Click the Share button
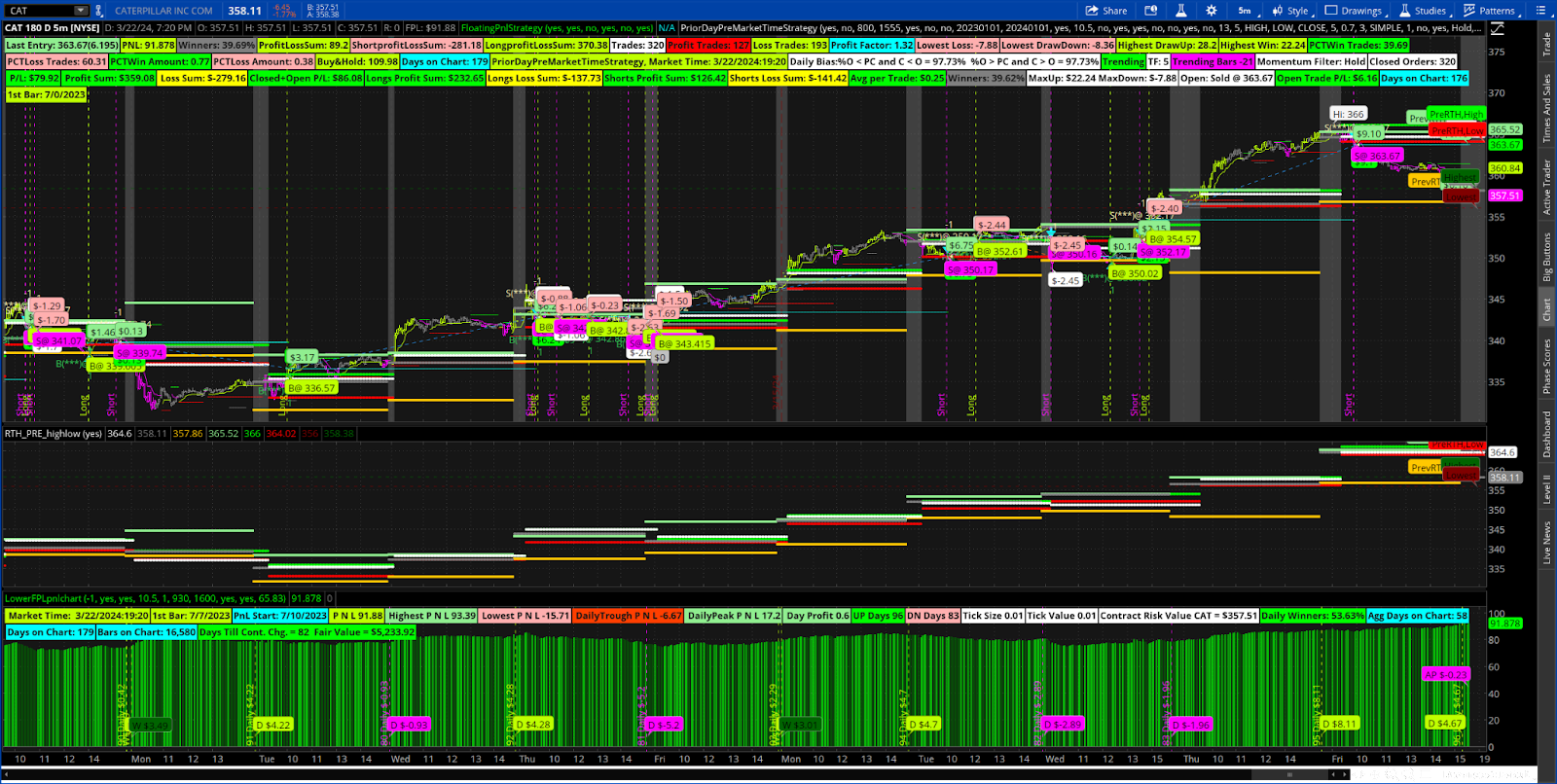Viewport: 1557px width, 784px height. tap(1106, 11)
